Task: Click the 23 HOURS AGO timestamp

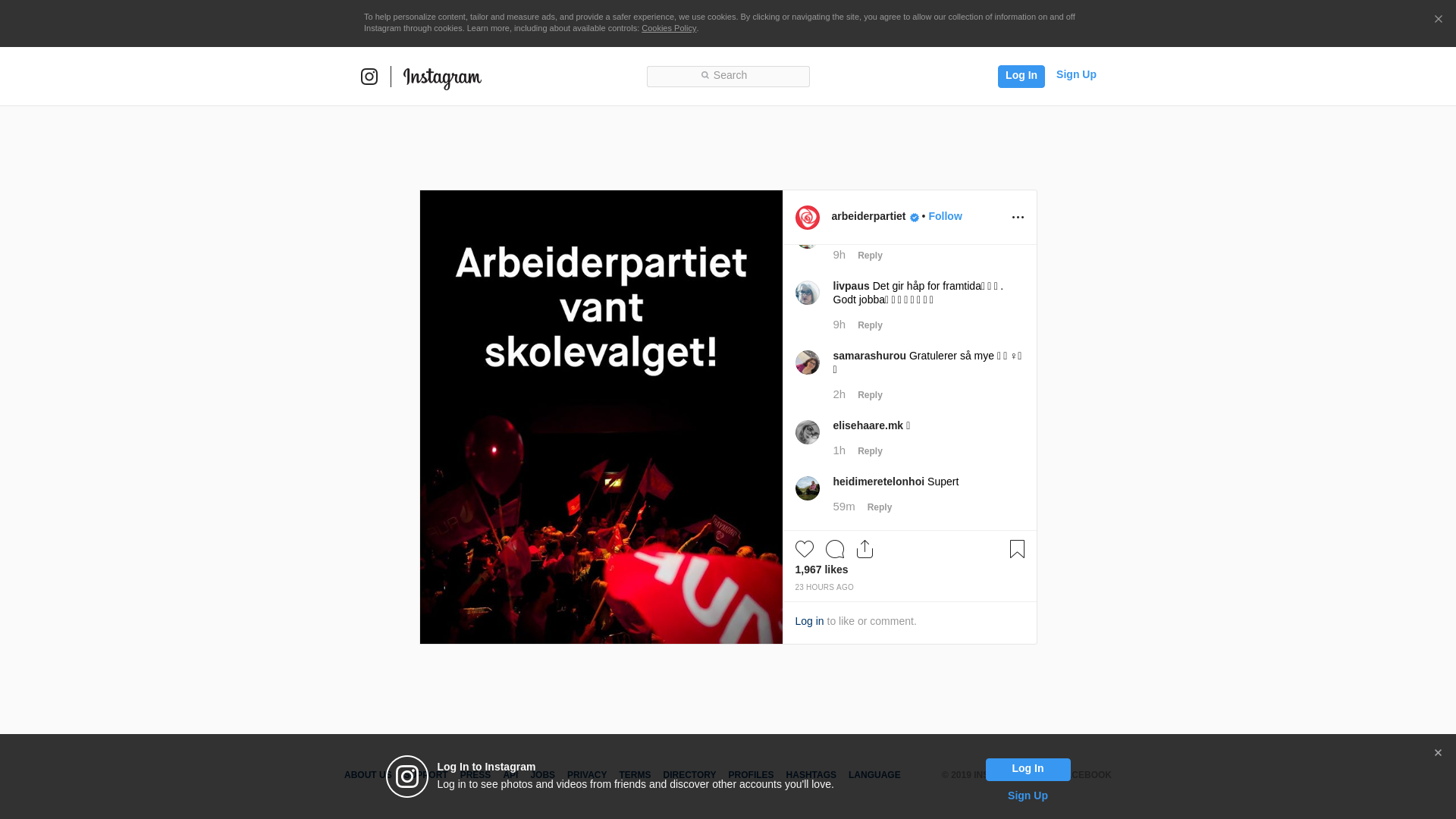Action: pyautogui.click(x=824, y=588)
